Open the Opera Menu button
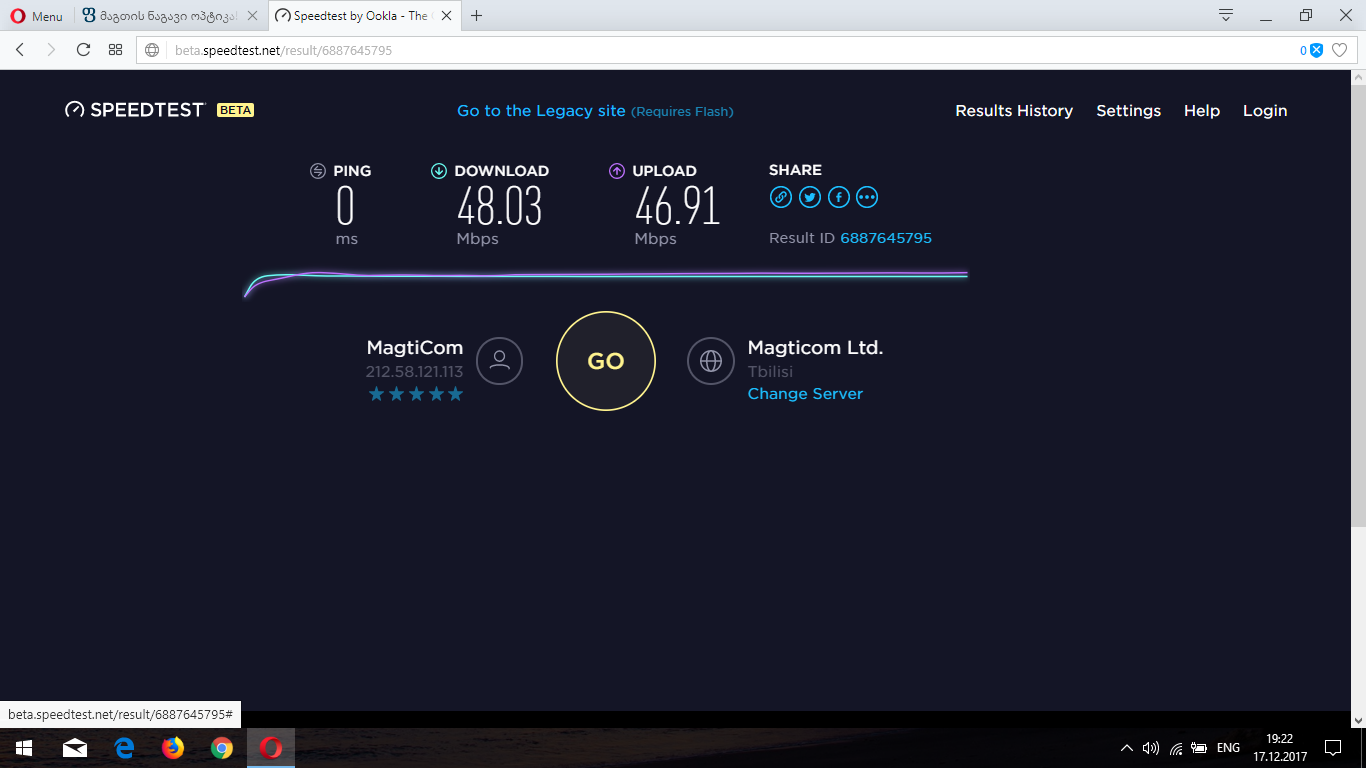Viewport: 1366px width, 768px height. (x=37, y=16)
